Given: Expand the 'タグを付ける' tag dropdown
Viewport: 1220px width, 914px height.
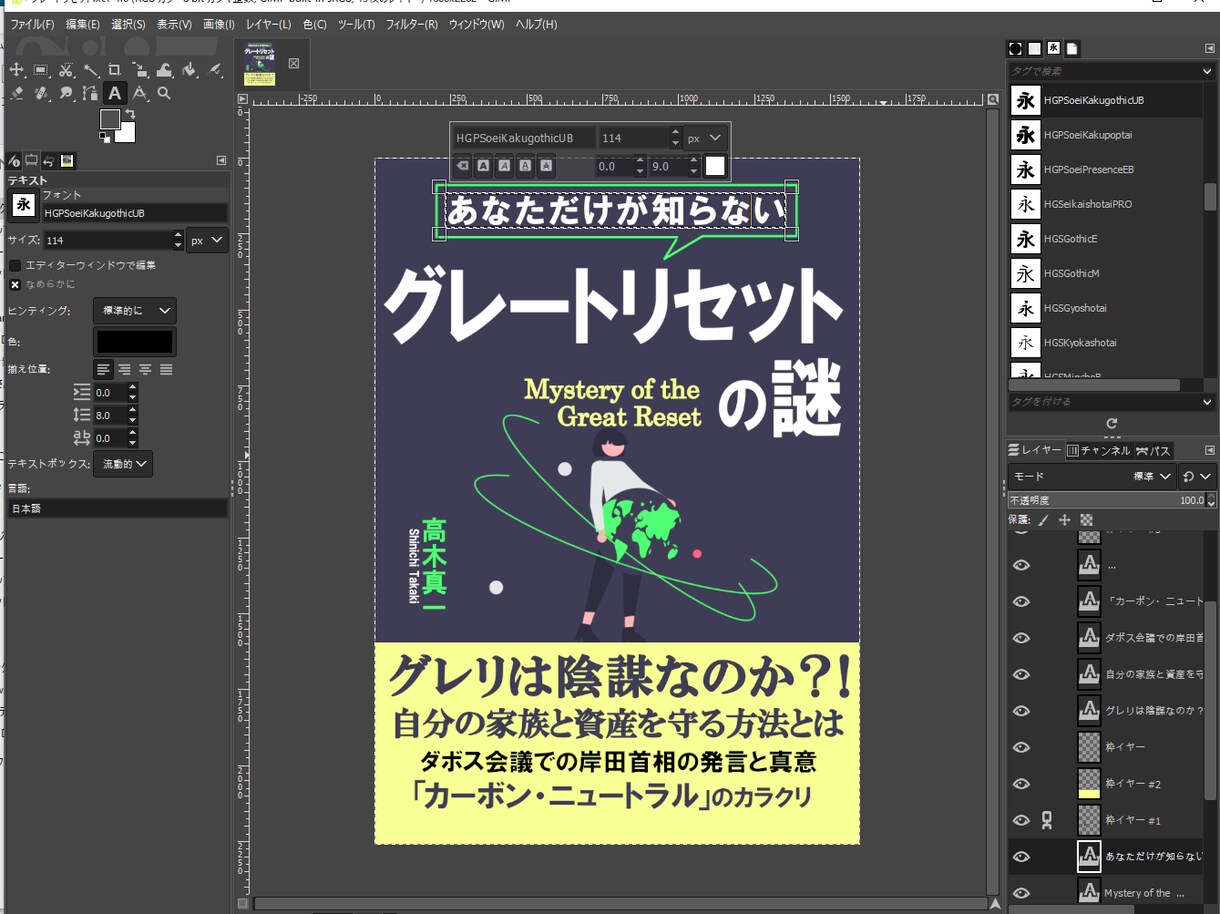Looking at the screenshot, I should click(1207, 401).
